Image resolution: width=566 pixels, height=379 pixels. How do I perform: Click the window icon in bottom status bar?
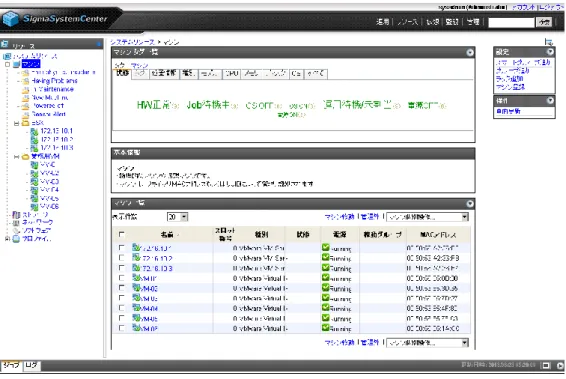pos(546,366)
